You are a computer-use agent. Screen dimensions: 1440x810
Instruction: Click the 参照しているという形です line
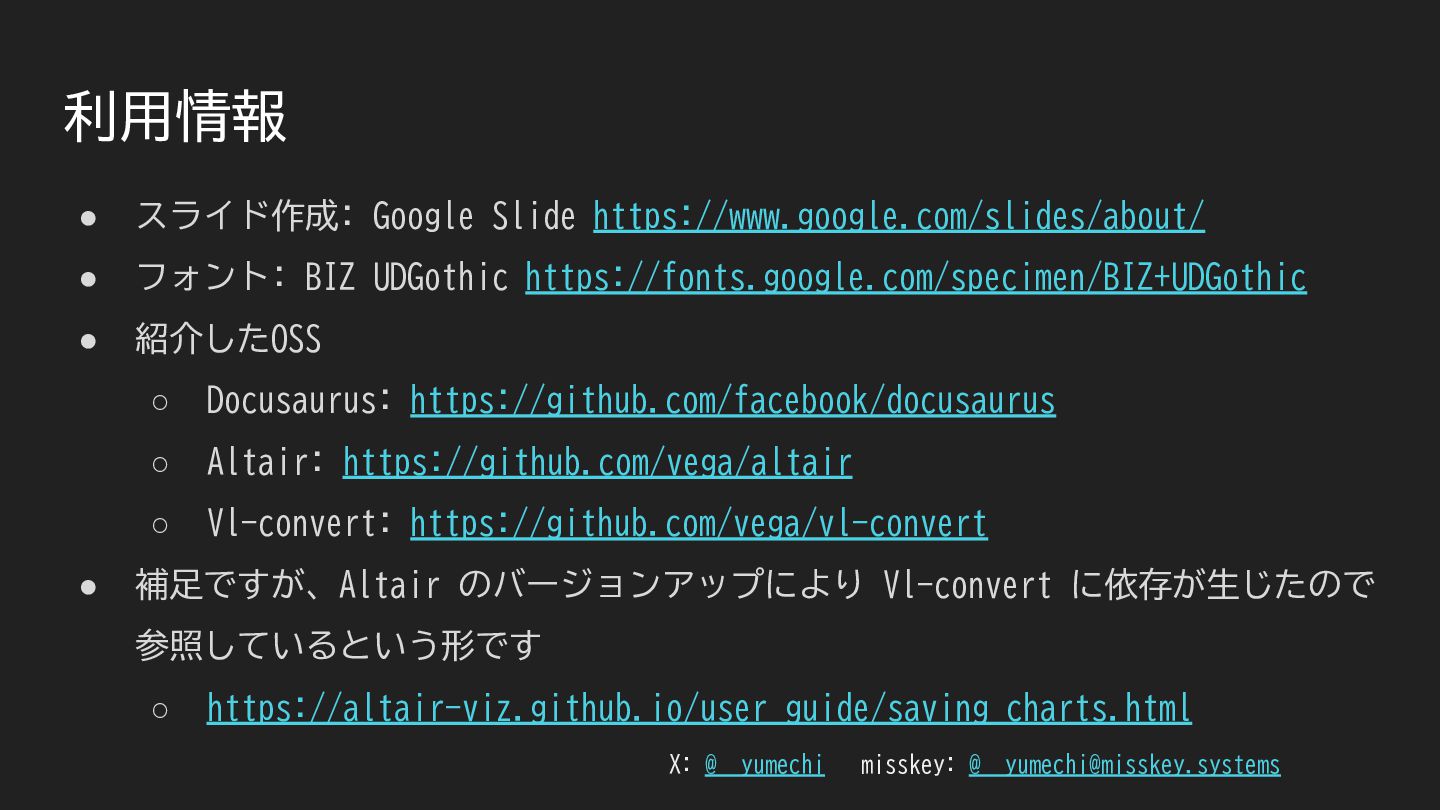338,646
